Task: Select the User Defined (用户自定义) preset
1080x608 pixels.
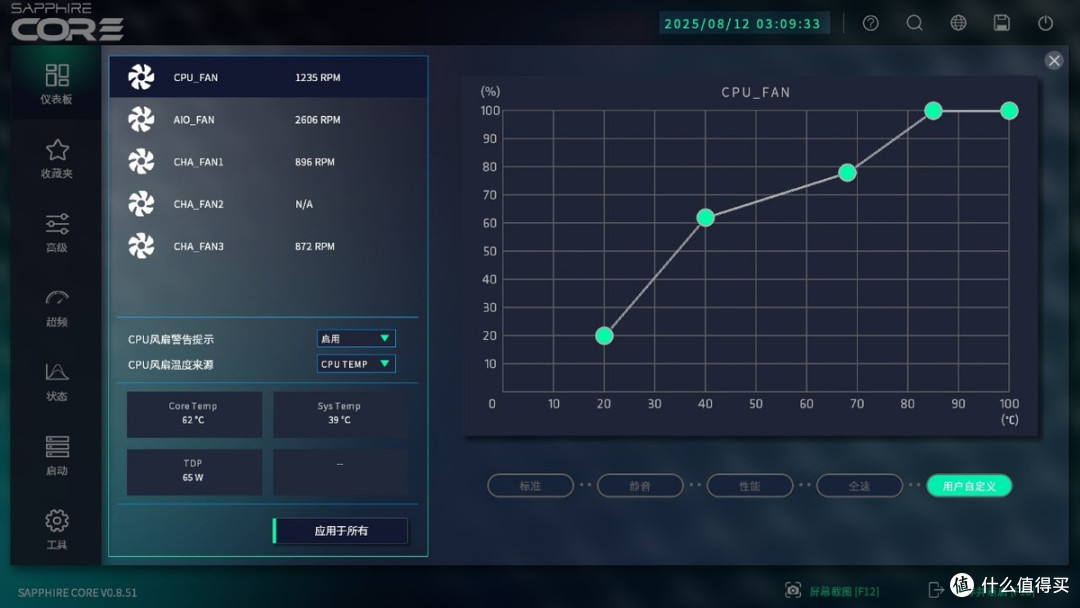Action: 969,485
